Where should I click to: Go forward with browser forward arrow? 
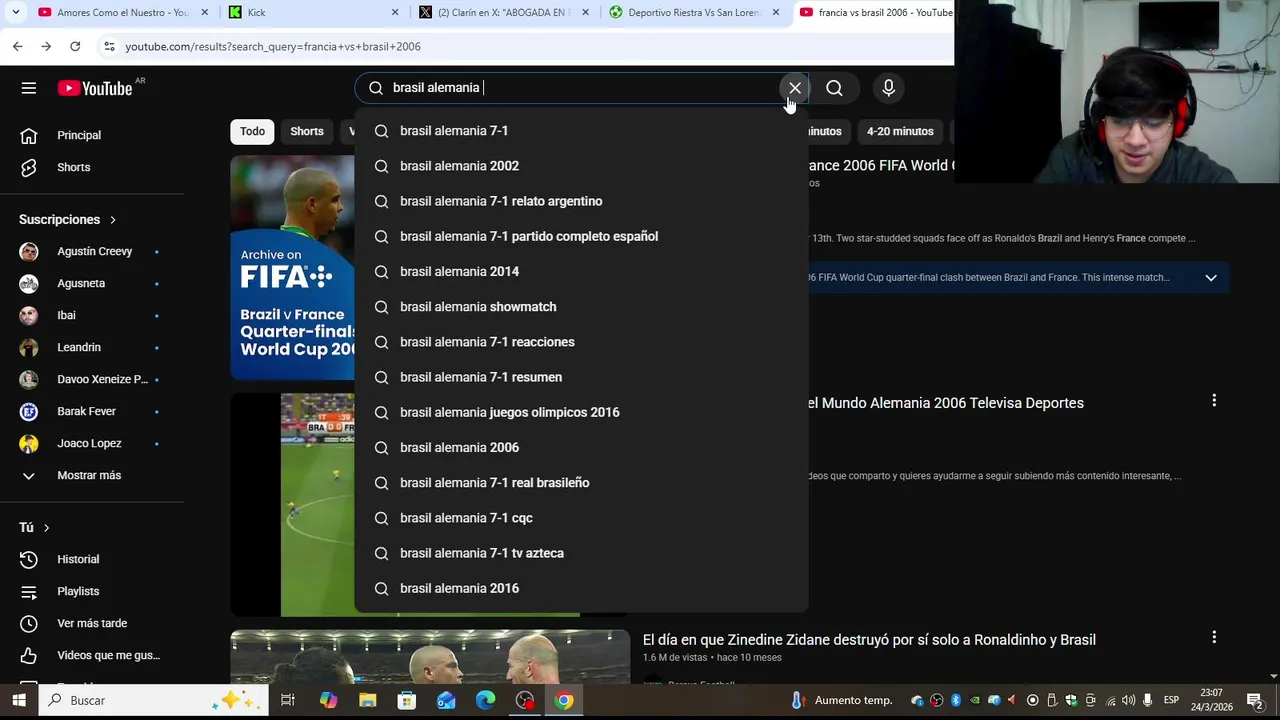(46, 46)
